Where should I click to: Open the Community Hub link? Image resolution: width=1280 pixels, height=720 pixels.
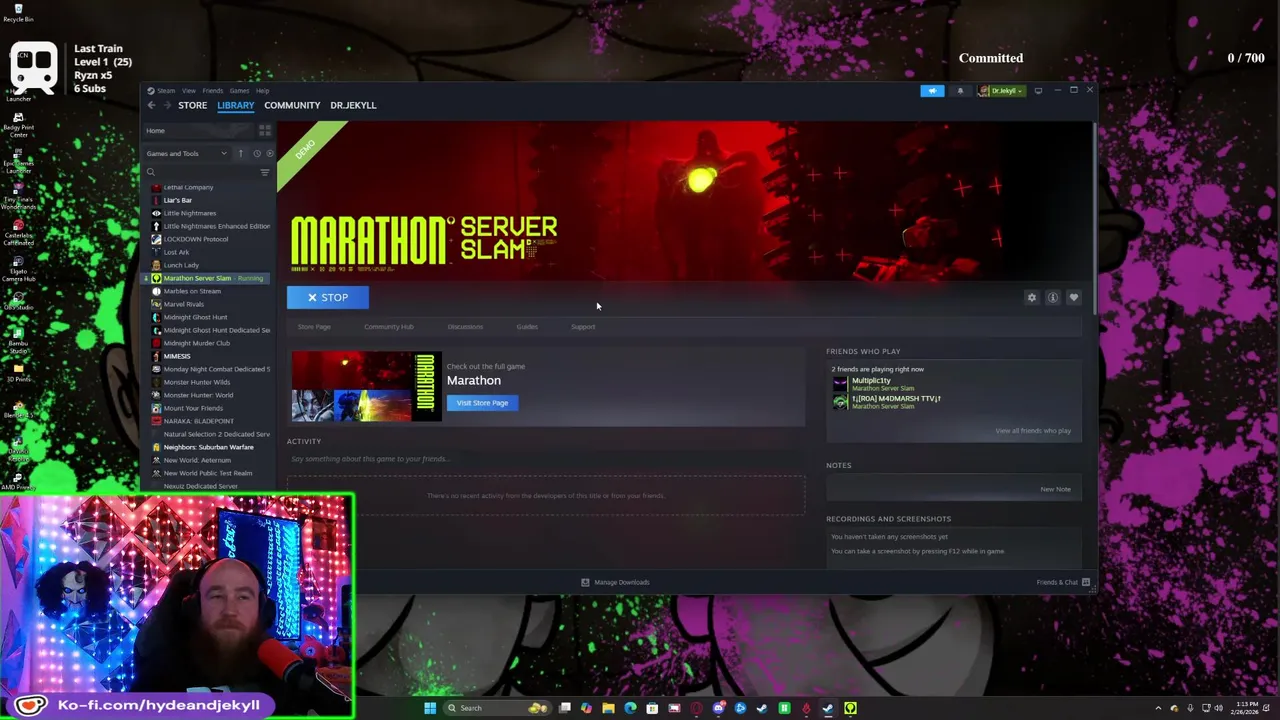(x=389, y=327)
